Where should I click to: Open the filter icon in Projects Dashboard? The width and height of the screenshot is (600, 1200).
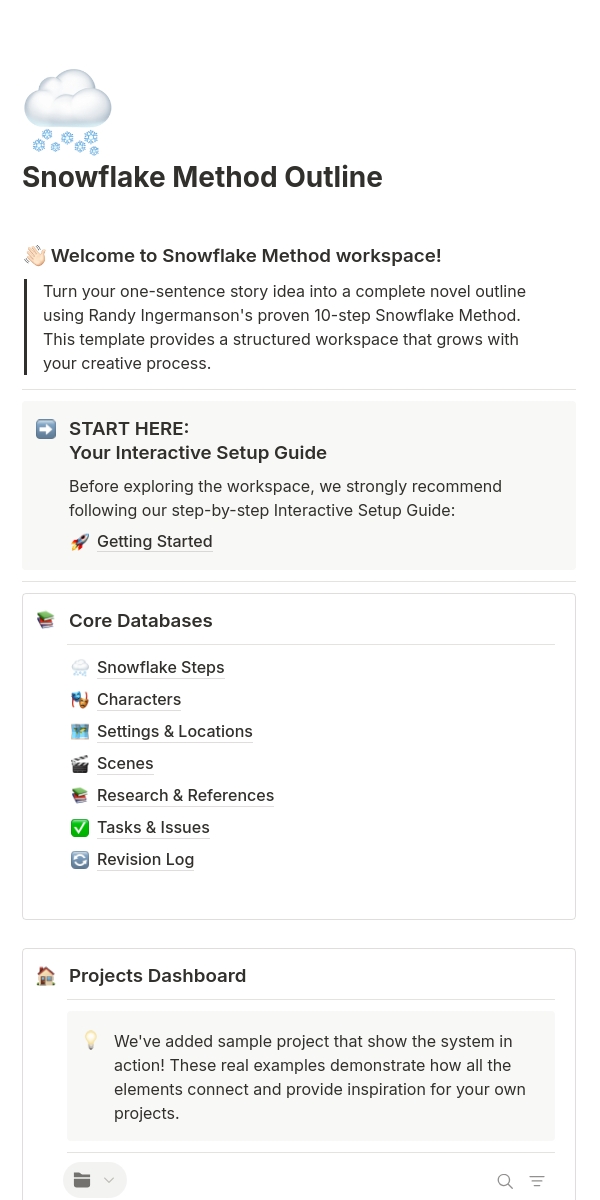pos(537,1181)
